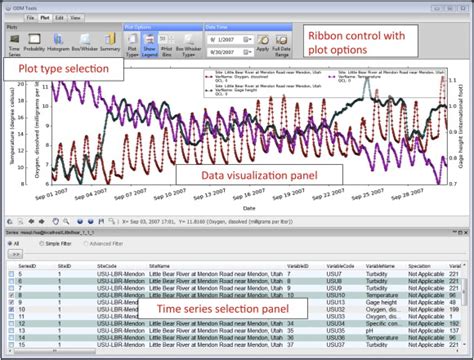Activate the zoom magnifier tool

click(66, 221)
